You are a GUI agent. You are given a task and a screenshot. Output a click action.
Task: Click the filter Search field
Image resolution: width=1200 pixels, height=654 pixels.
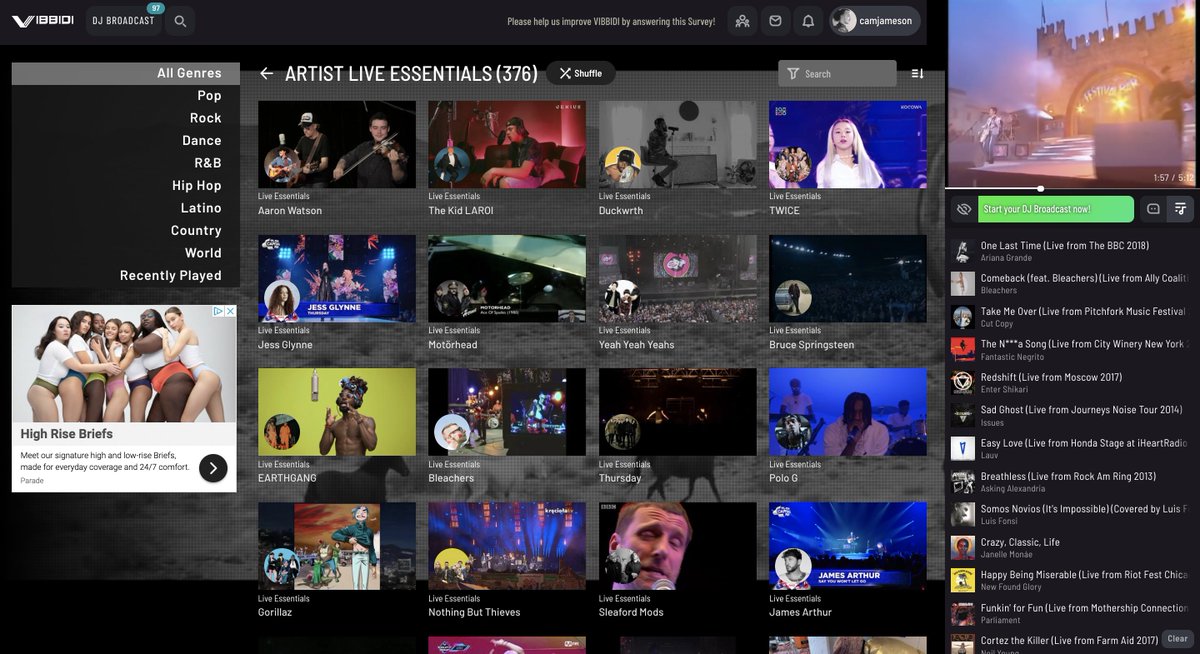[x=837, y=73]
